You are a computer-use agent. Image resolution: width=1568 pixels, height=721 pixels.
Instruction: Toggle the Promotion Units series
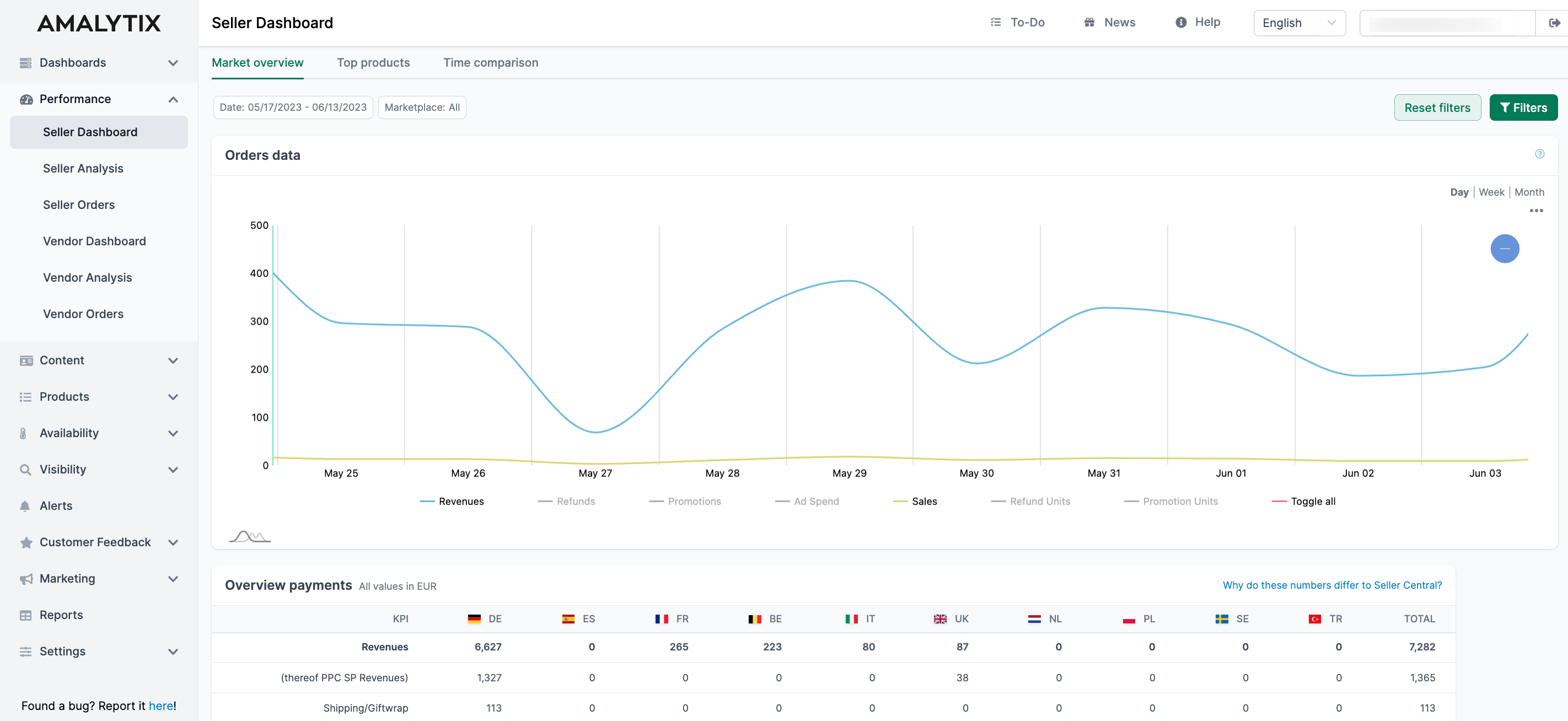click(1171, 502)
